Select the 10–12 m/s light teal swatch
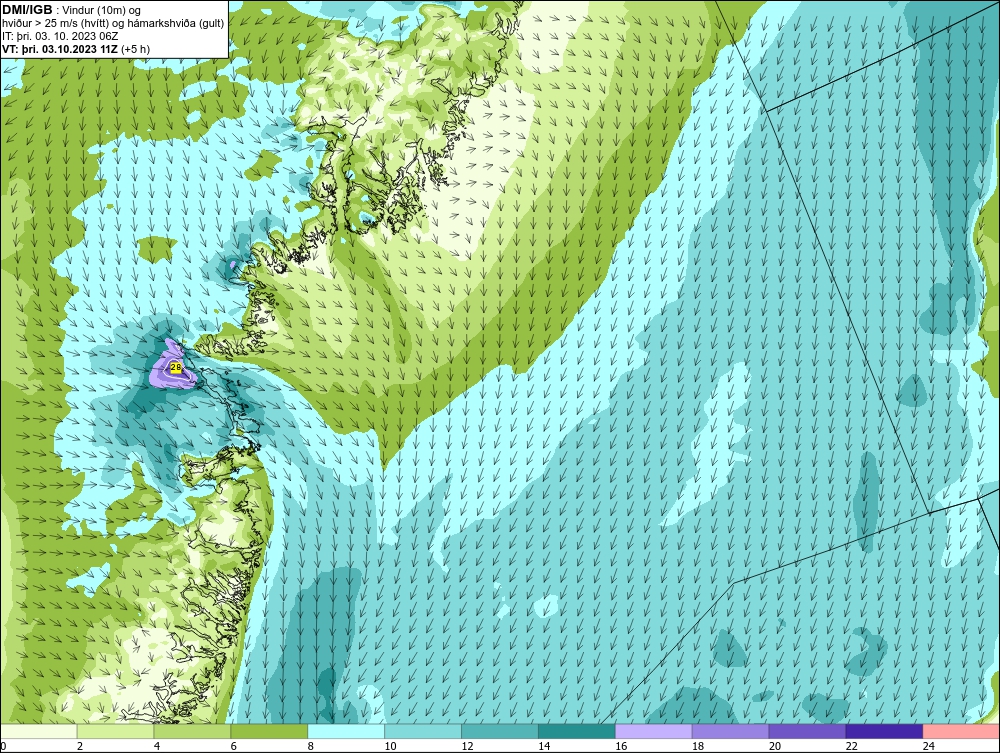The width and height of the screenshot is (1000, 753). pos(423,731)
